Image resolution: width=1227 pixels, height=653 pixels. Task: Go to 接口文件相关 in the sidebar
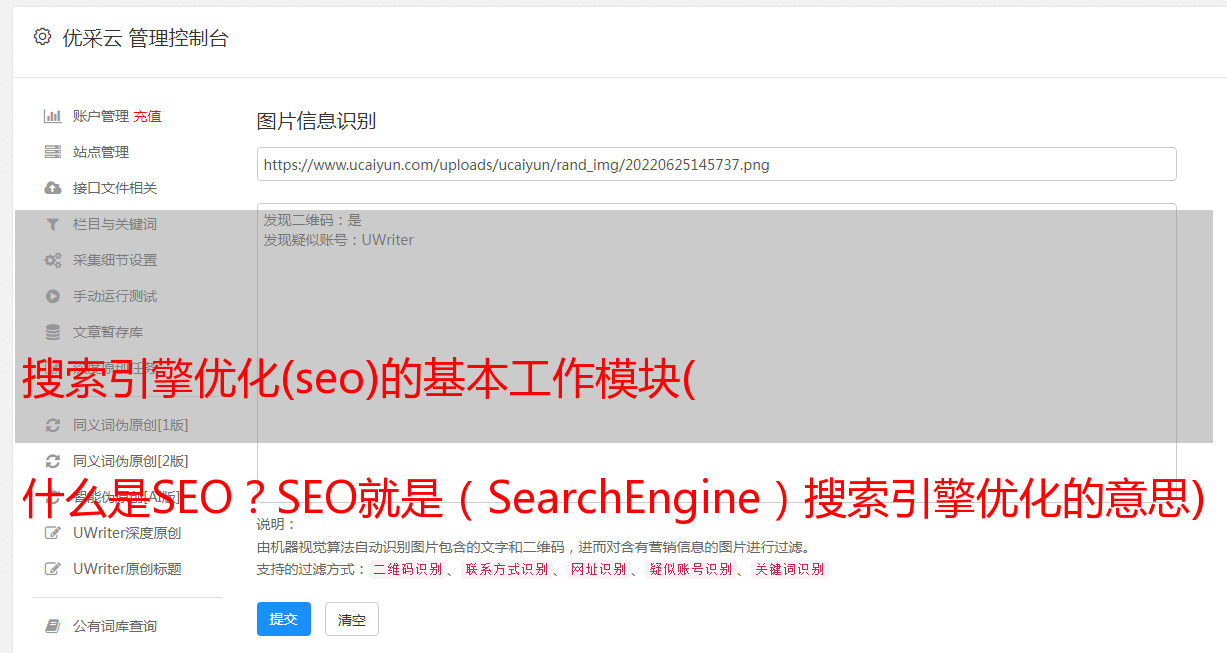[115, 188]
